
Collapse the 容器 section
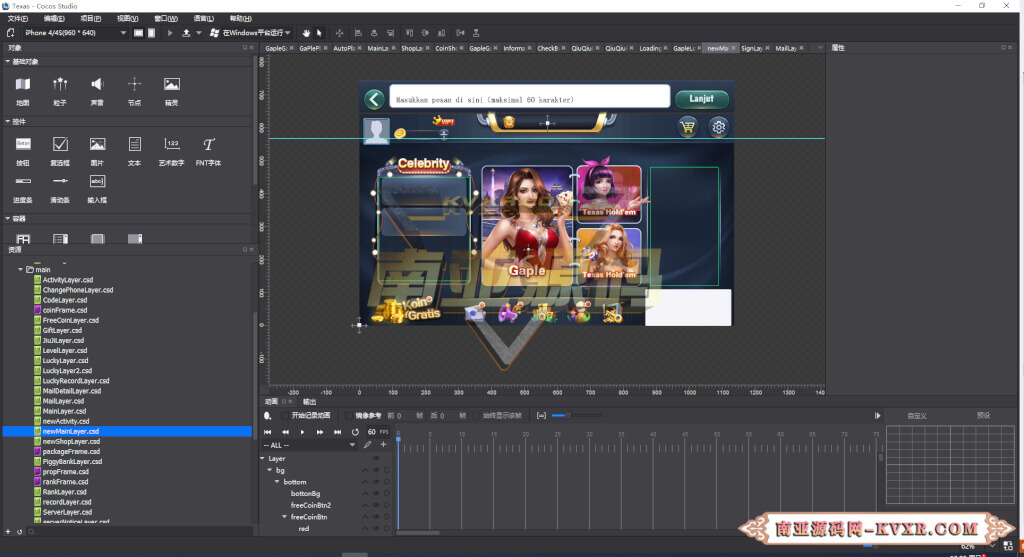click(x=8, y=219)
